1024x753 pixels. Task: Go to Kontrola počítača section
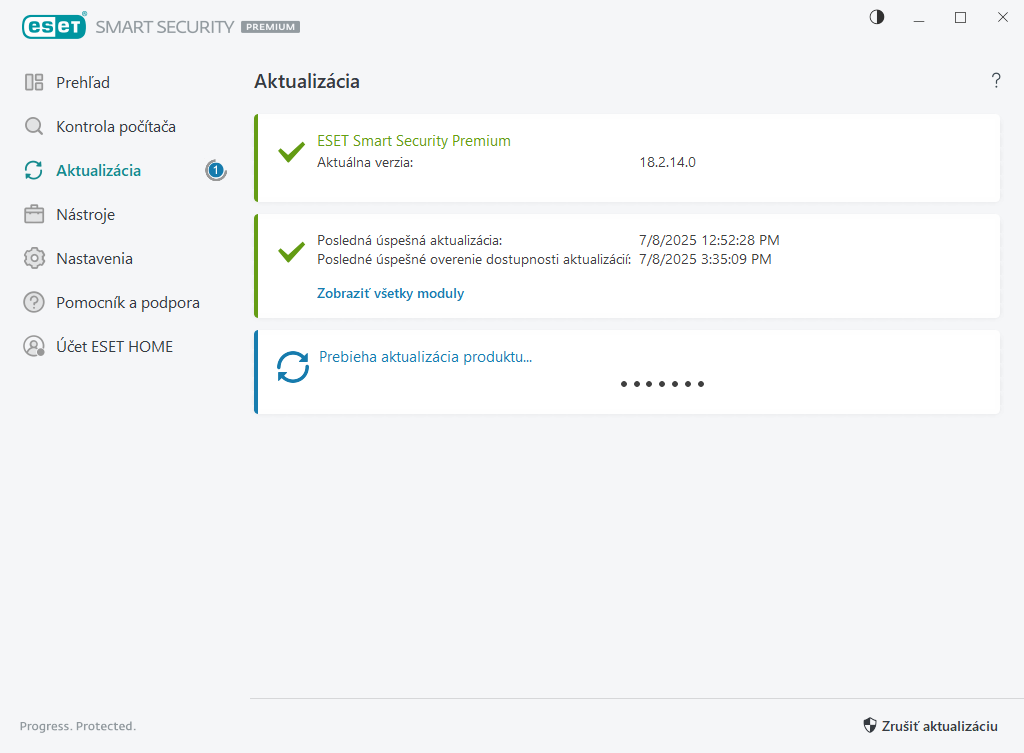(116, 126)
